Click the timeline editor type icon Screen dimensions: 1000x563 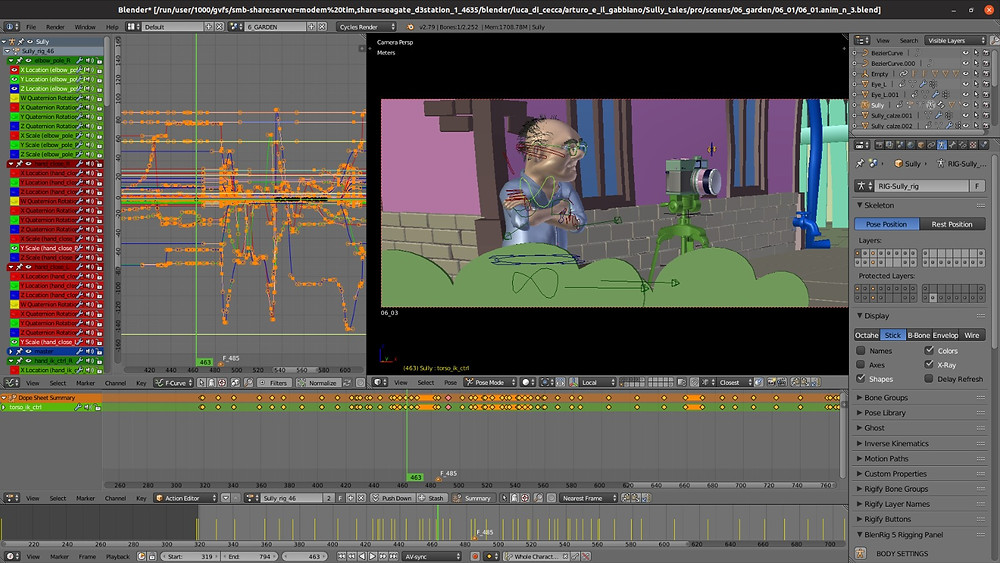10,557
